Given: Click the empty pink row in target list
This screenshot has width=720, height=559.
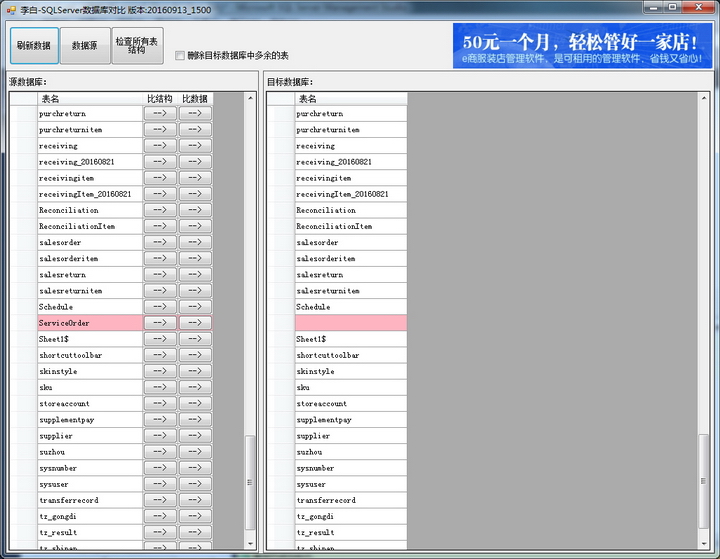Looking at the screenshot, I should pos(351,323).
